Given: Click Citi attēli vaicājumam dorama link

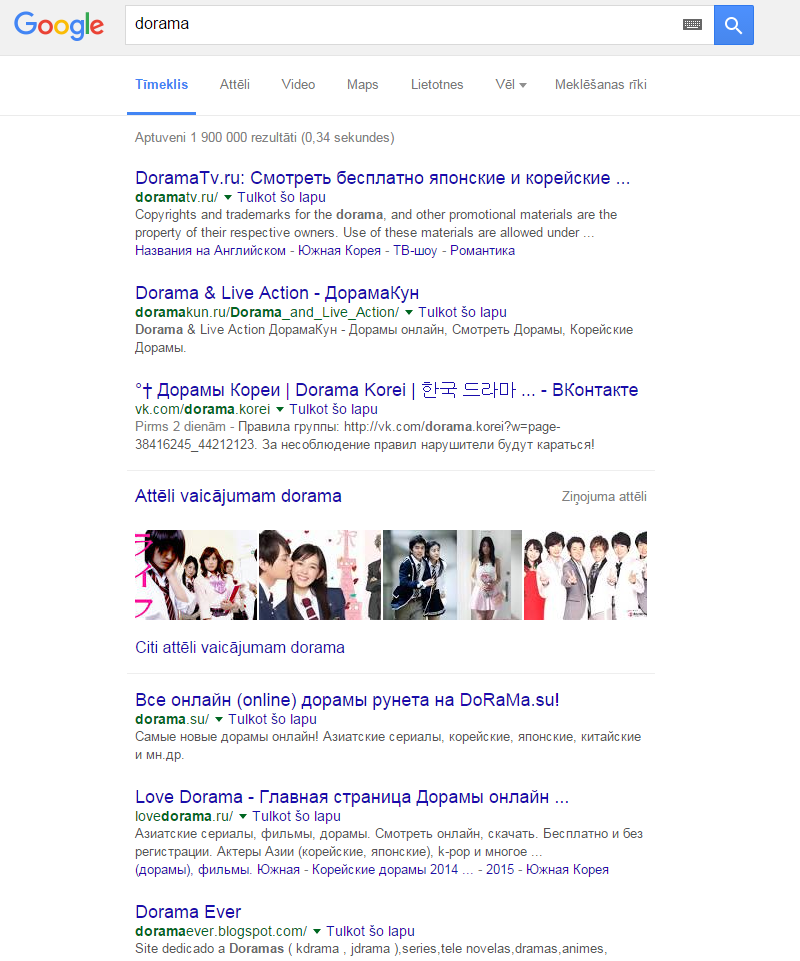Looking at the screenshot, I should point(240,648).
